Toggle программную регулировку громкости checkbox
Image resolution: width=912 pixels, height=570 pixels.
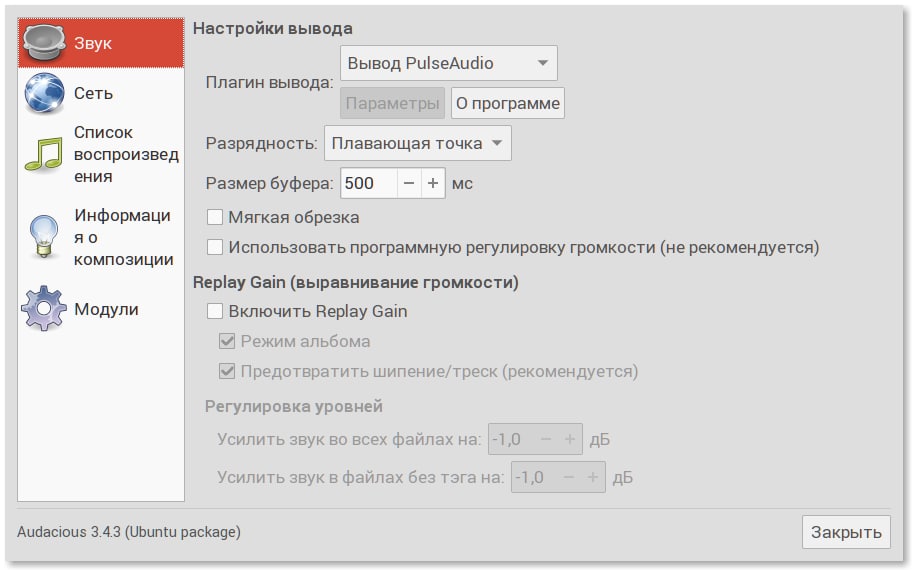coord(215,247)
